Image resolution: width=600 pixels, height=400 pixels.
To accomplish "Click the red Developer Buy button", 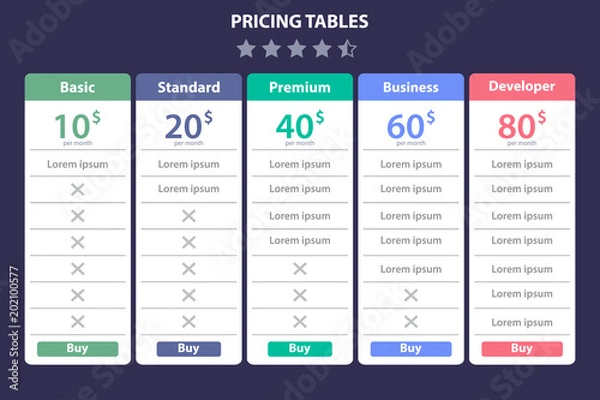I will tap(522, 349).
